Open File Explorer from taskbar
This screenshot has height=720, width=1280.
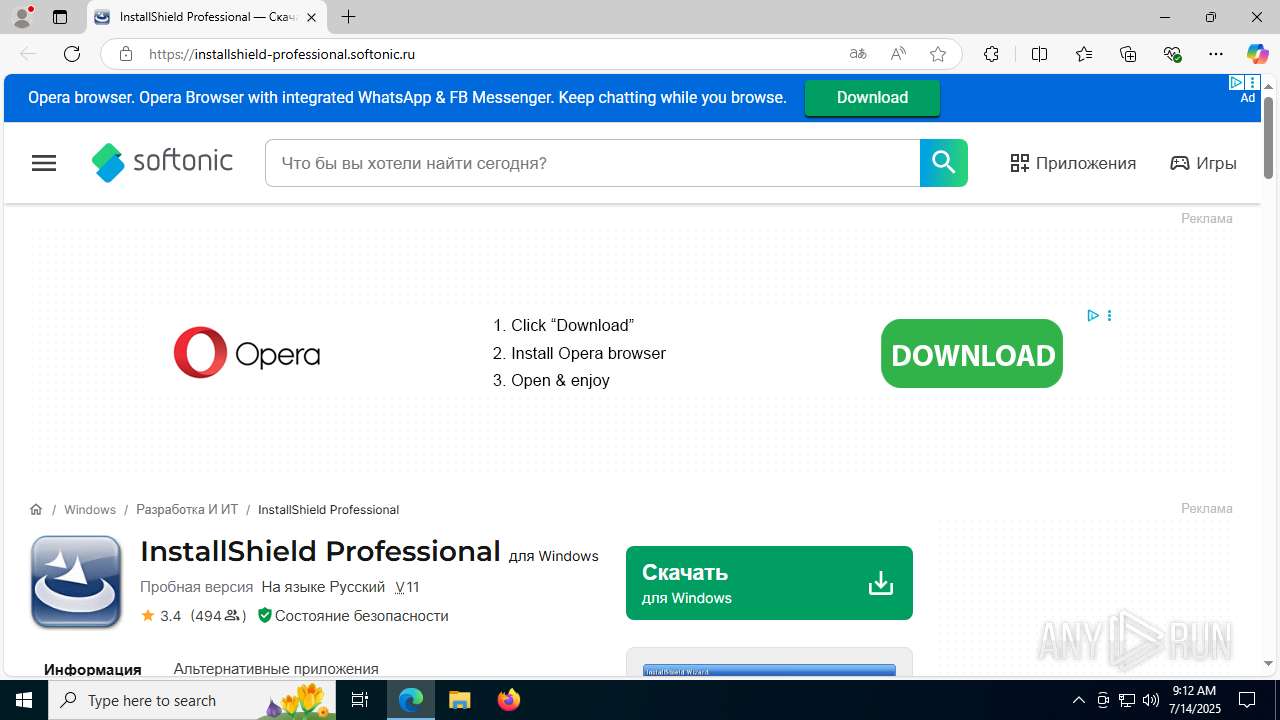459,700
